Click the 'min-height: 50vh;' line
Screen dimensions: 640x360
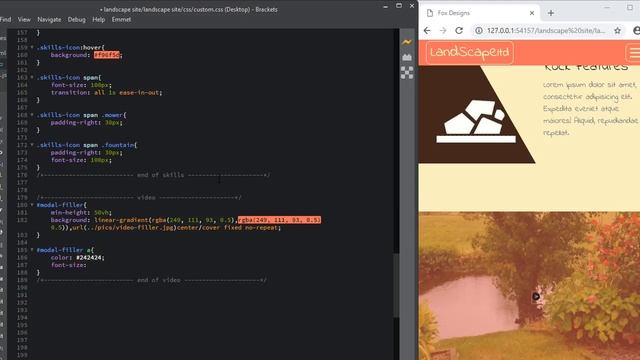coord(81,212)
